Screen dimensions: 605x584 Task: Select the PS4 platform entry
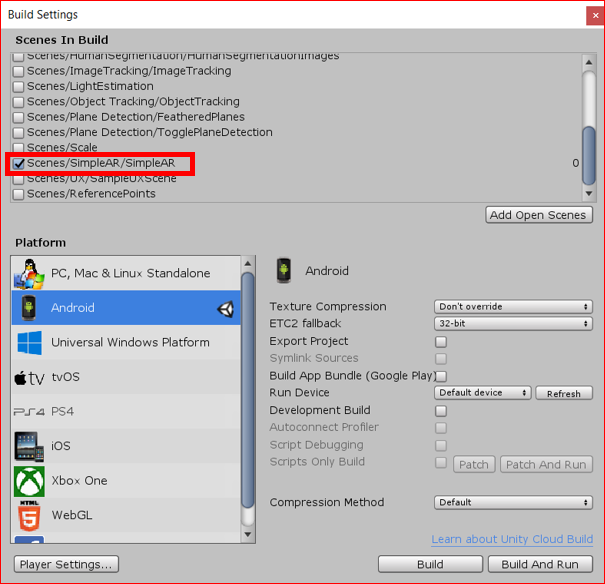point(126,412)
